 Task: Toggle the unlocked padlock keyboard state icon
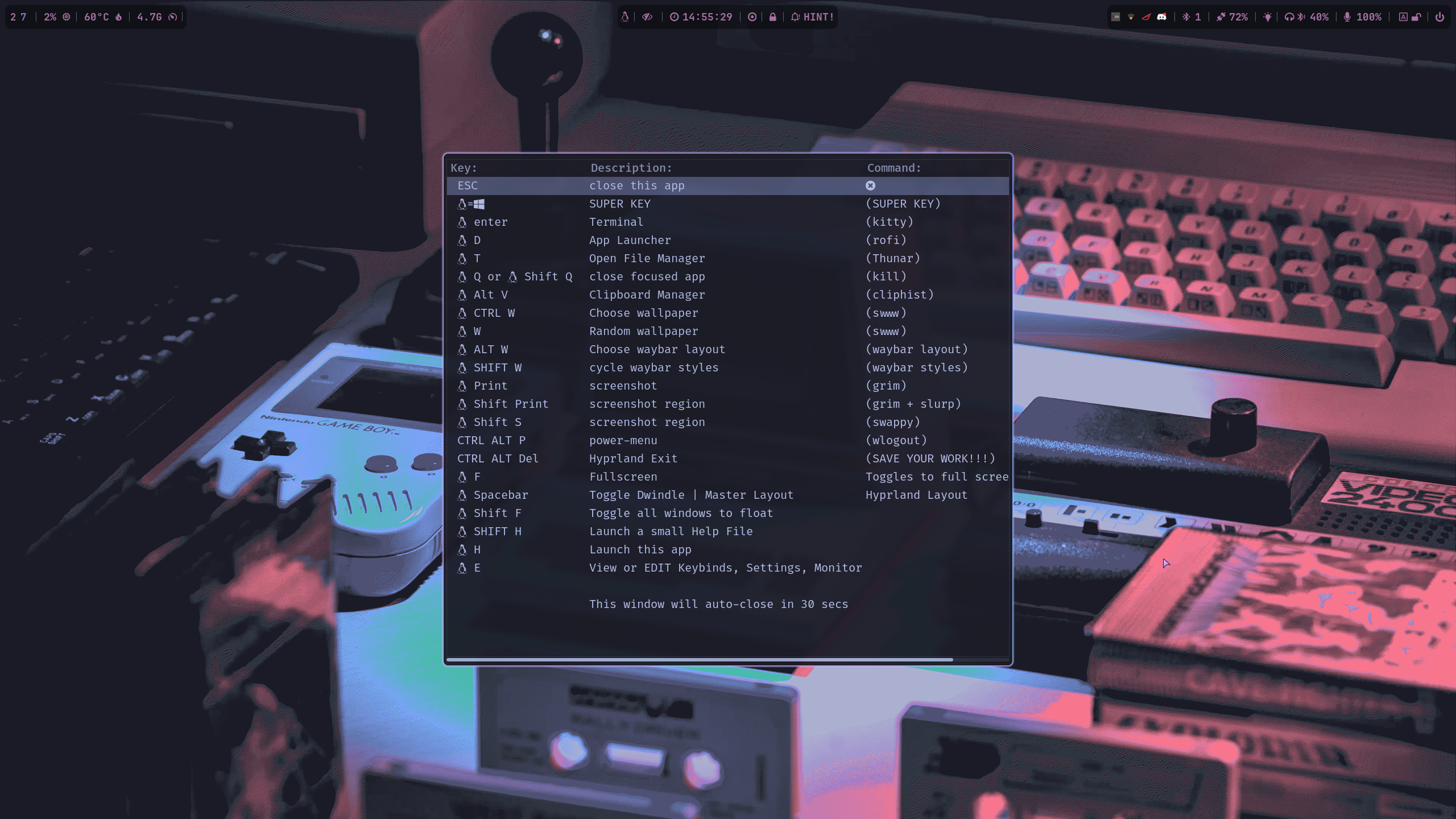click(x=1416, y=17)
